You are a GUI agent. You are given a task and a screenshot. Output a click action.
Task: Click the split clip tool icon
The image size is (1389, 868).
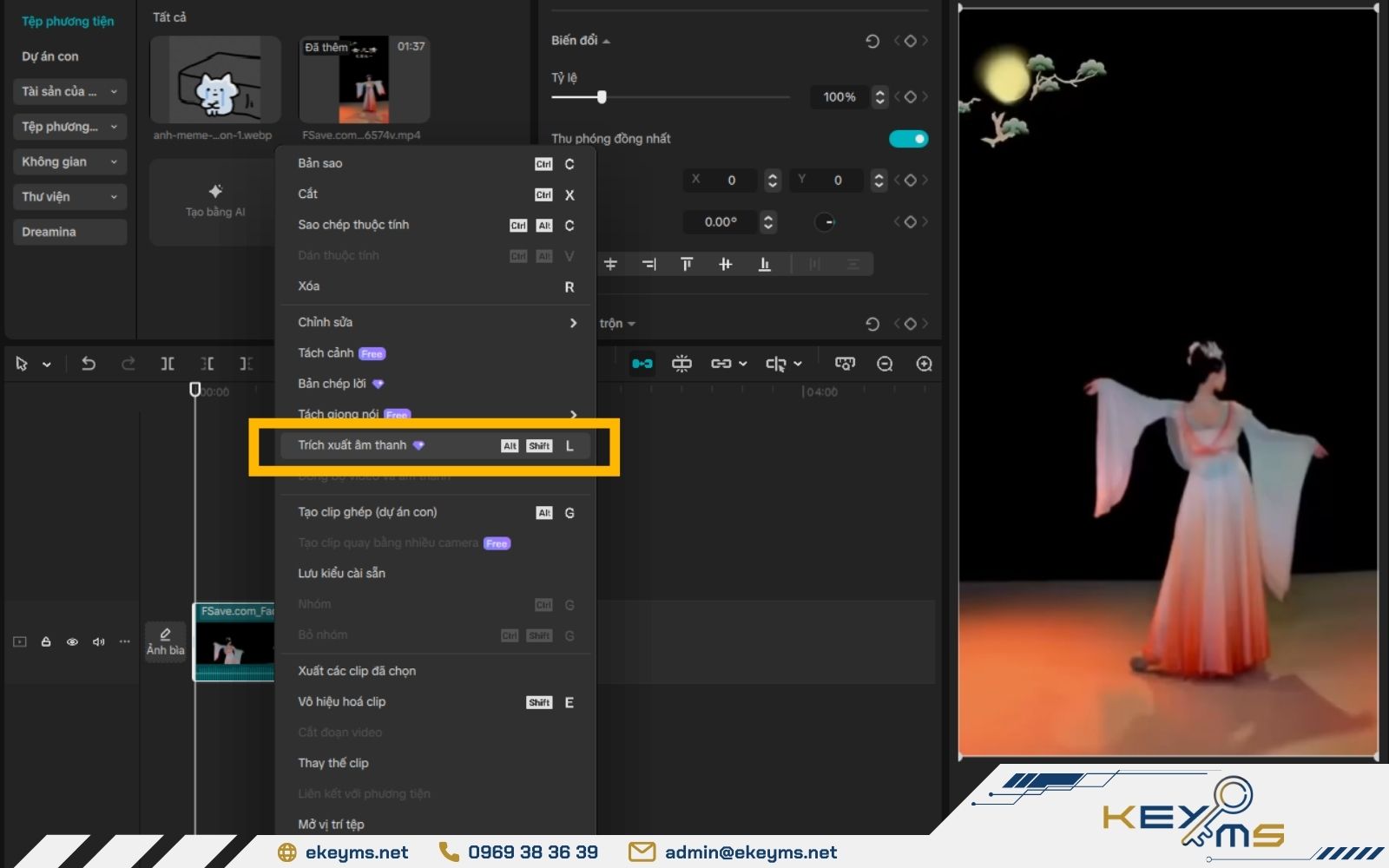pyautogui.click(x=168, y=364)
